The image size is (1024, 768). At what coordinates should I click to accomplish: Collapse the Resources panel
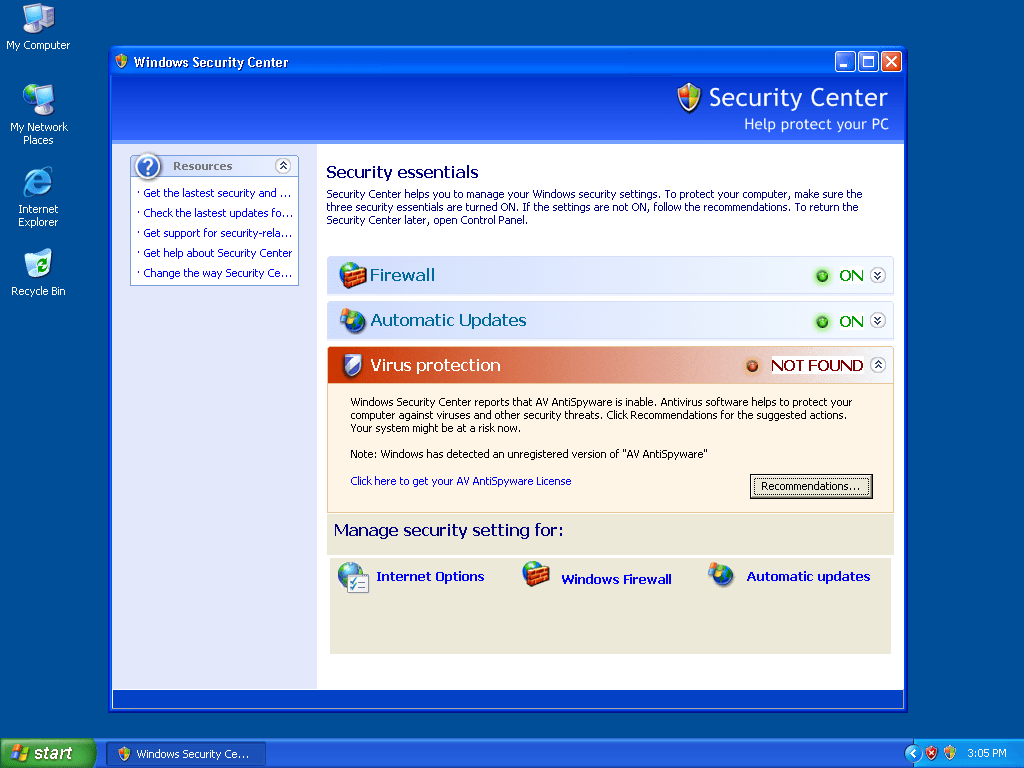[x=283, y=166]
